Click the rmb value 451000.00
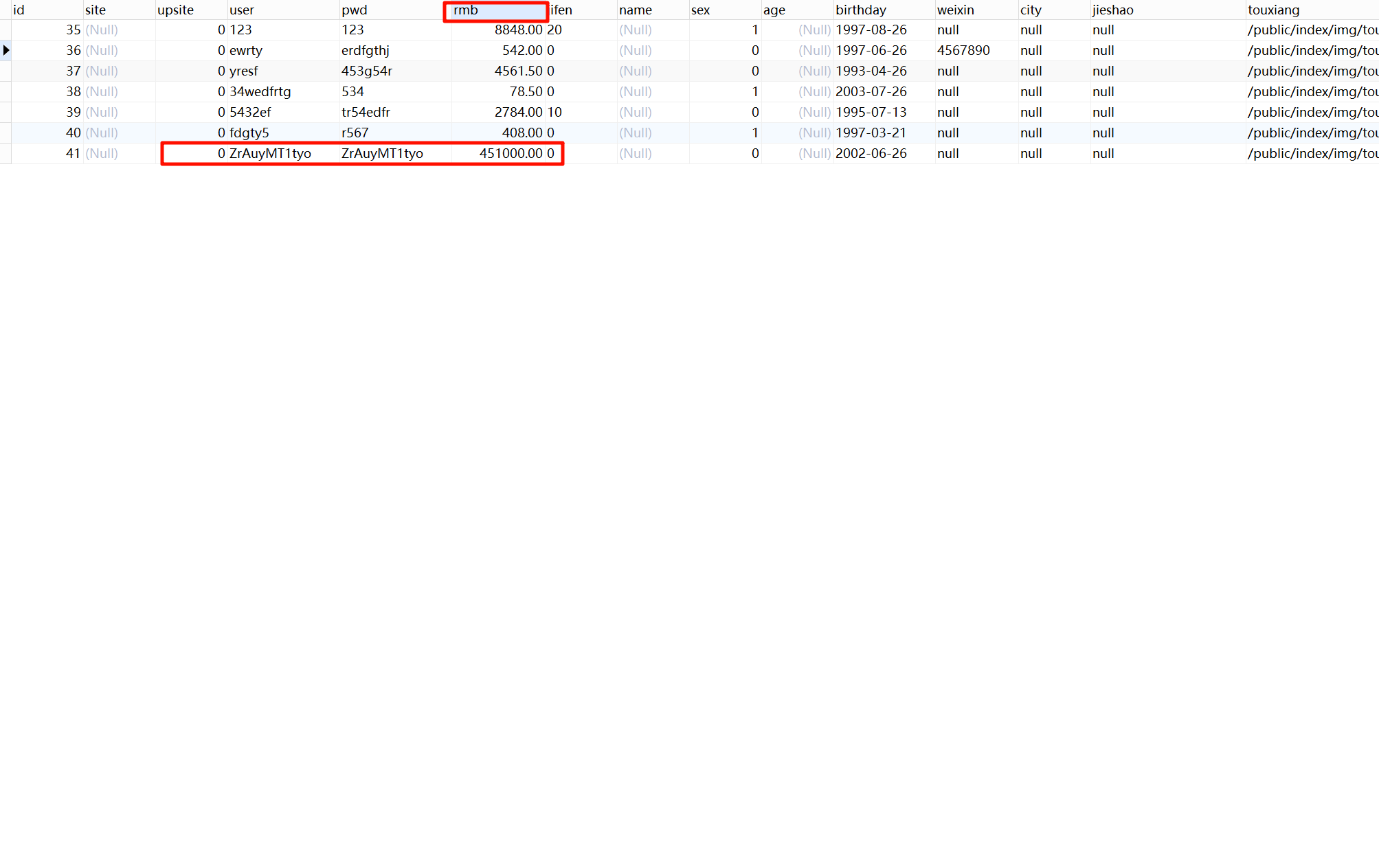Image resolution: width=1379 pixels, height=868 pixels. coord(511,153)
